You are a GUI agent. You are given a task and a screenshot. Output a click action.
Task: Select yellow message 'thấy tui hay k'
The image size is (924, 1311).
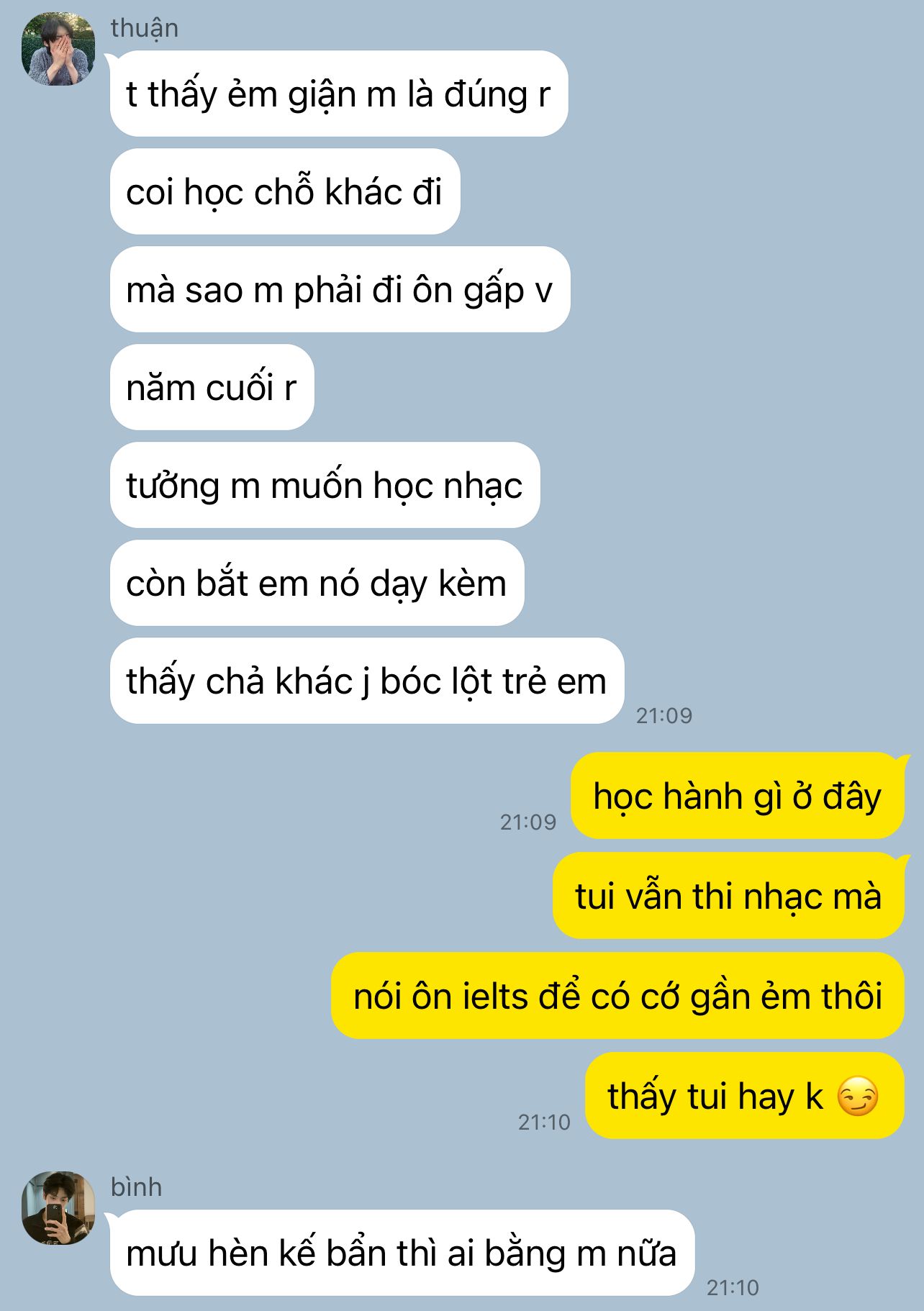[745, 1096]
